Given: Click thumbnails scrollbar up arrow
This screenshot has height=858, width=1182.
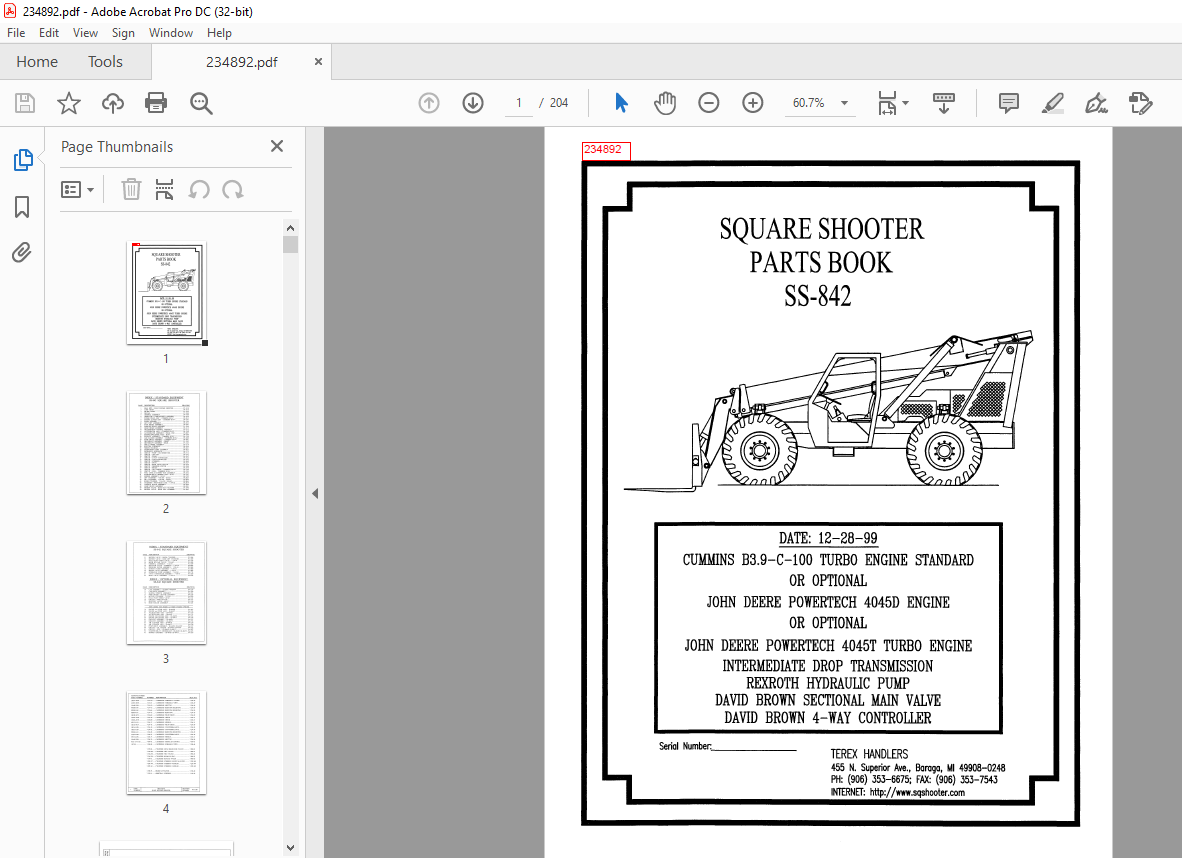Looking at the screenshot, I should click(x=290, y=228).
